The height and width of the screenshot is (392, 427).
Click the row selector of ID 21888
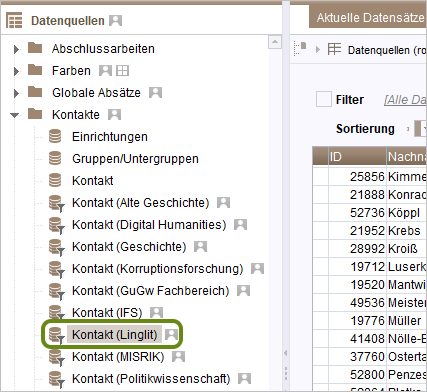[x=321, y=194]
